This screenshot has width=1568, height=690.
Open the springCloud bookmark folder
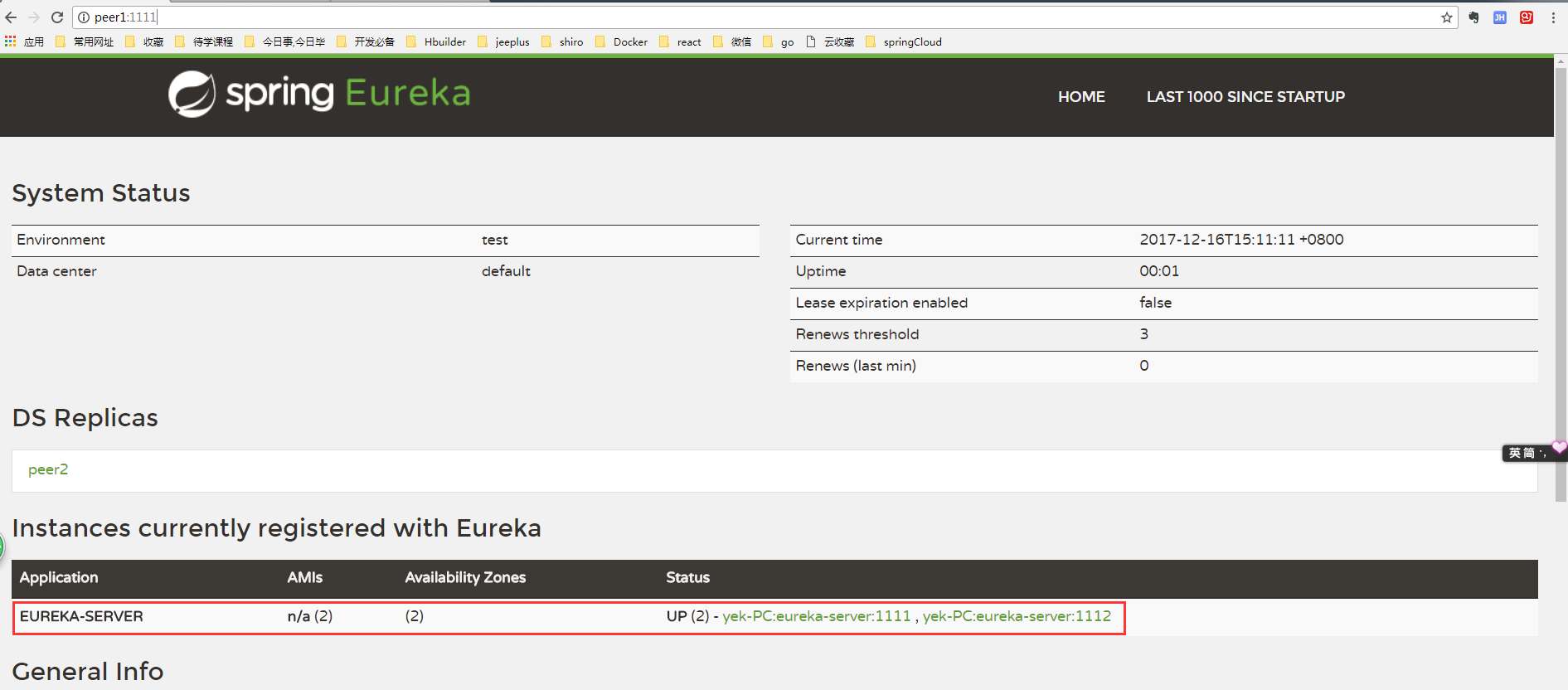click(904, 41)
